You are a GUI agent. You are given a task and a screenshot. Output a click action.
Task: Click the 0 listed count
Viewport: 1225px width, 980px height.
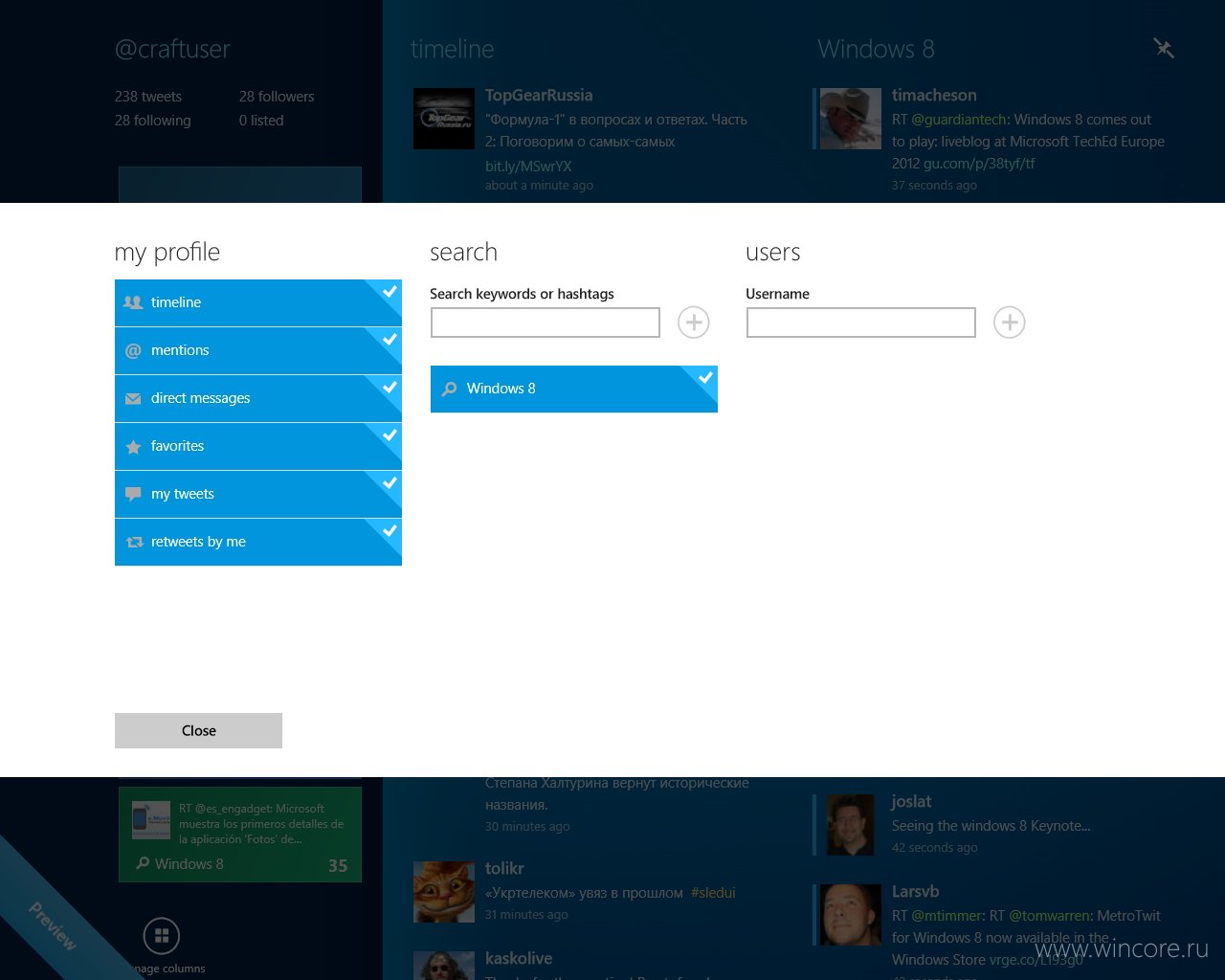click(x=261, y=121)
